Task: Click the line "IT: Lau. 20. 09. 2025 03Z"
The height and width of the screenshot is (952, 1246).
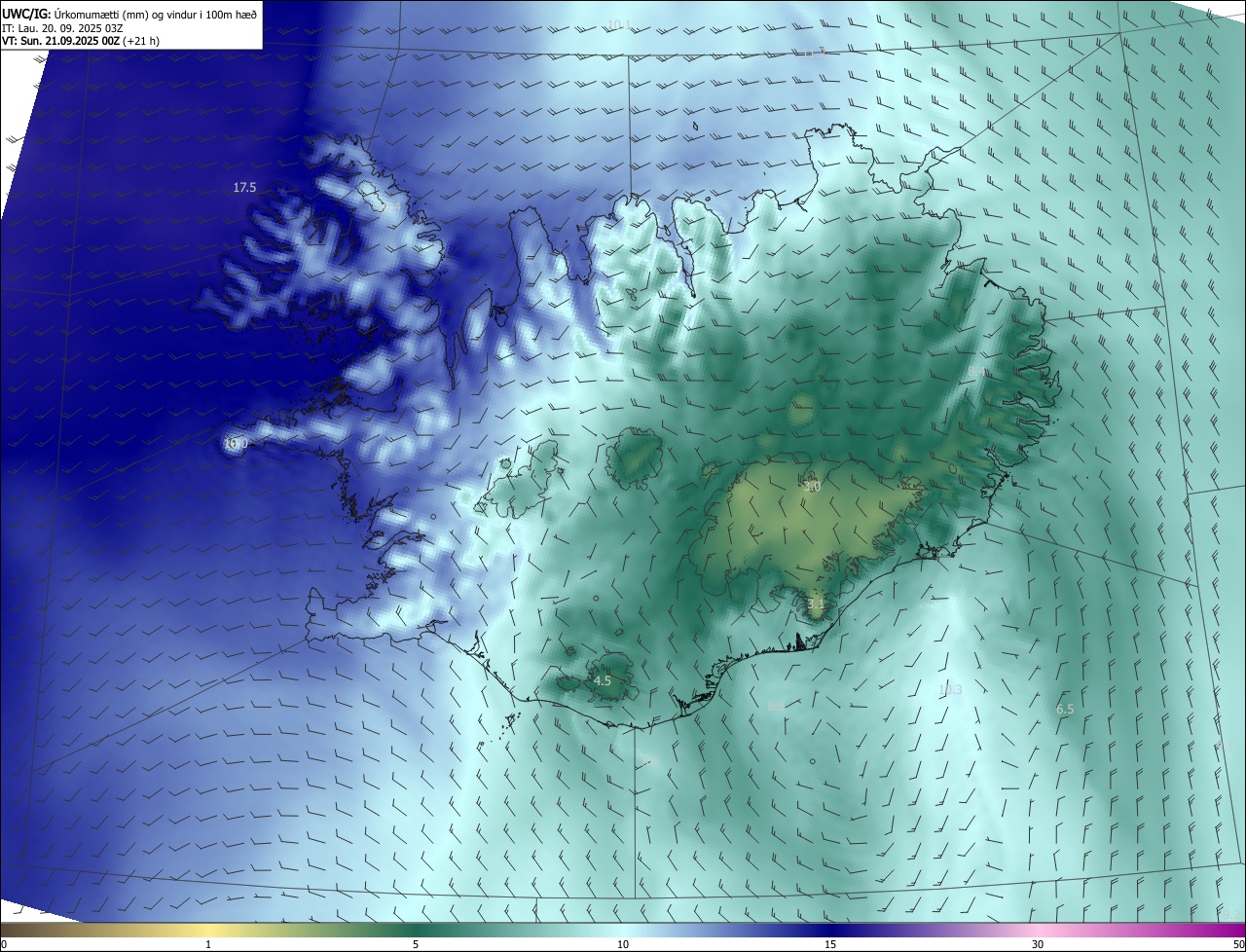Action: pyautogui.click(x=61, y=27)
